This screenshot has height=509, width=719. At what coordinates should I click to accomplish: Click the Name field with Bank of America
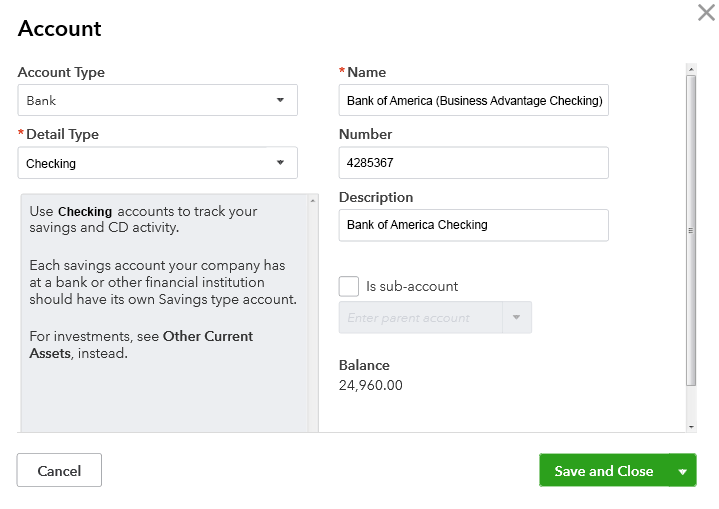[474, 100]
